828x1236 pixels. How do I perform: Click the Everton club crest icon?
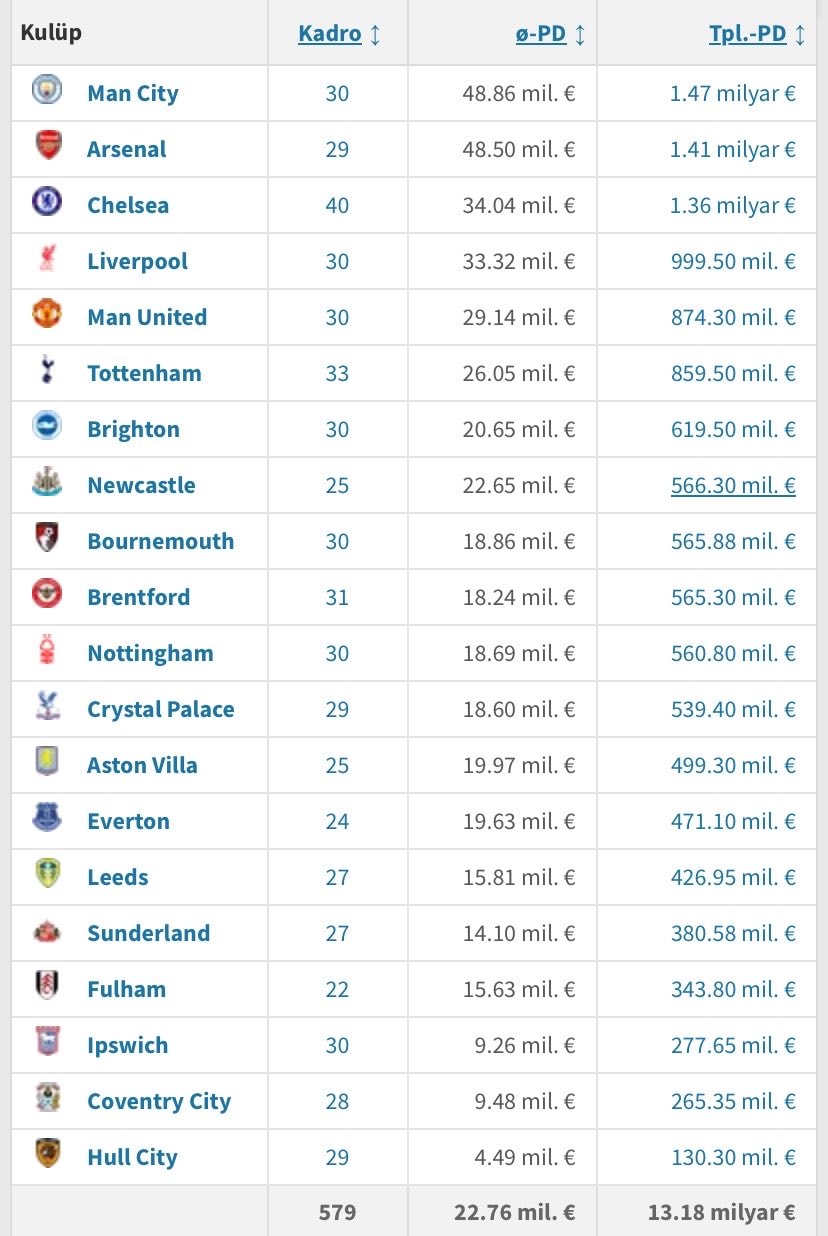[x=47, y=819]
